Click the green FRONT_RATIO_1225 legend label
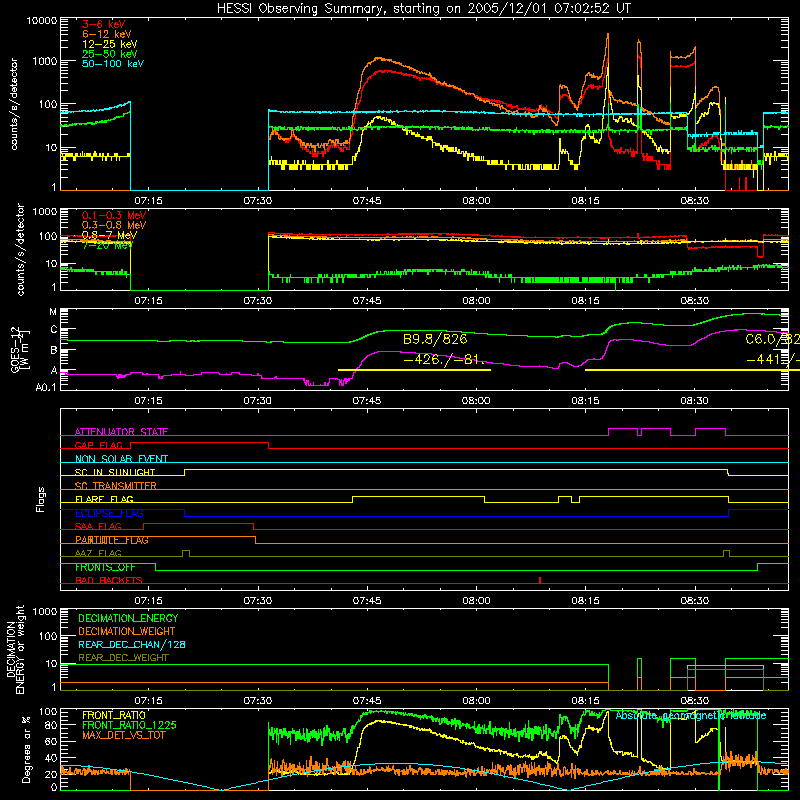 (129, 725)
